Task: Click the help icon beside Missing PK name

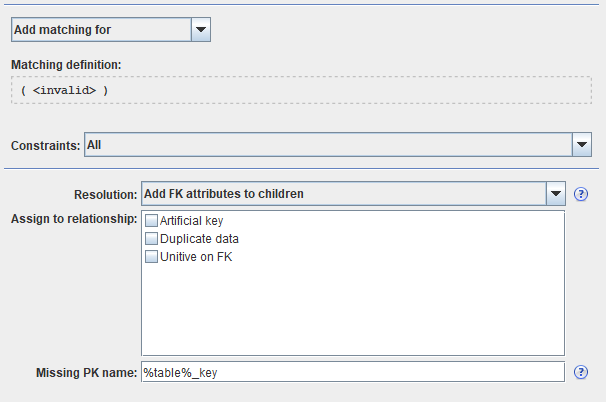Action: (x=580, y=372)
